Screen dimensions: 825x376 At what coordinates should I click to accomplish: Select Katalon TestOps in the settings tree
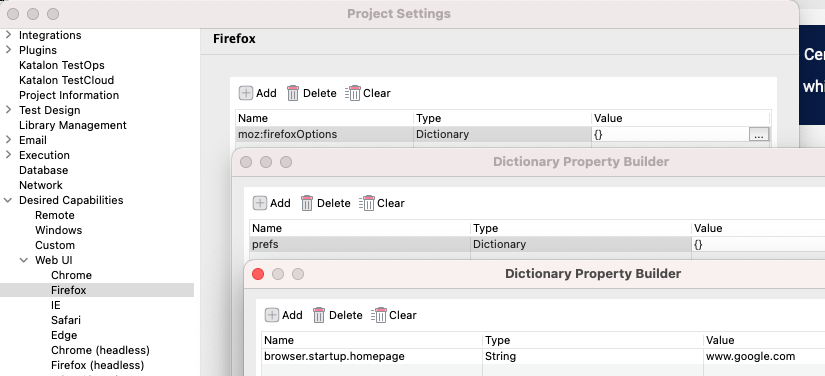pos(62,65)
